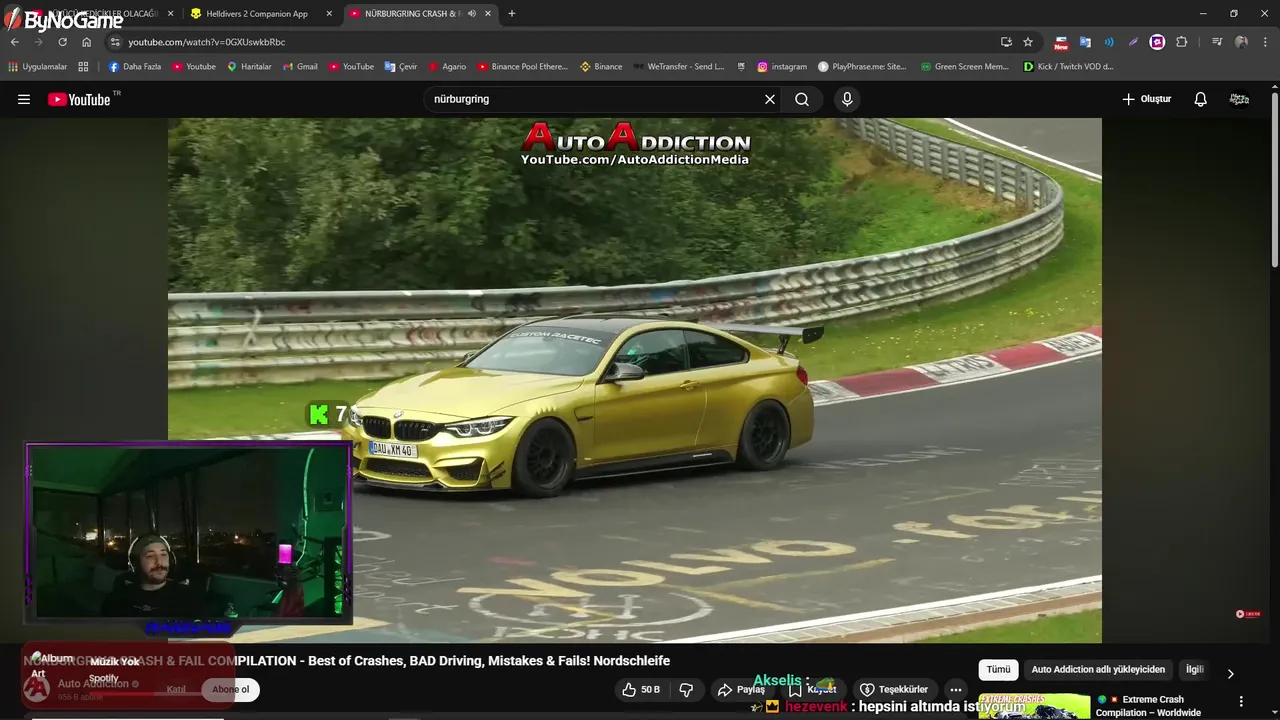The height and width of the screenshot is (720, 1280).
Task: Open more actions ellipsis below video
Action: click(956, 689)
